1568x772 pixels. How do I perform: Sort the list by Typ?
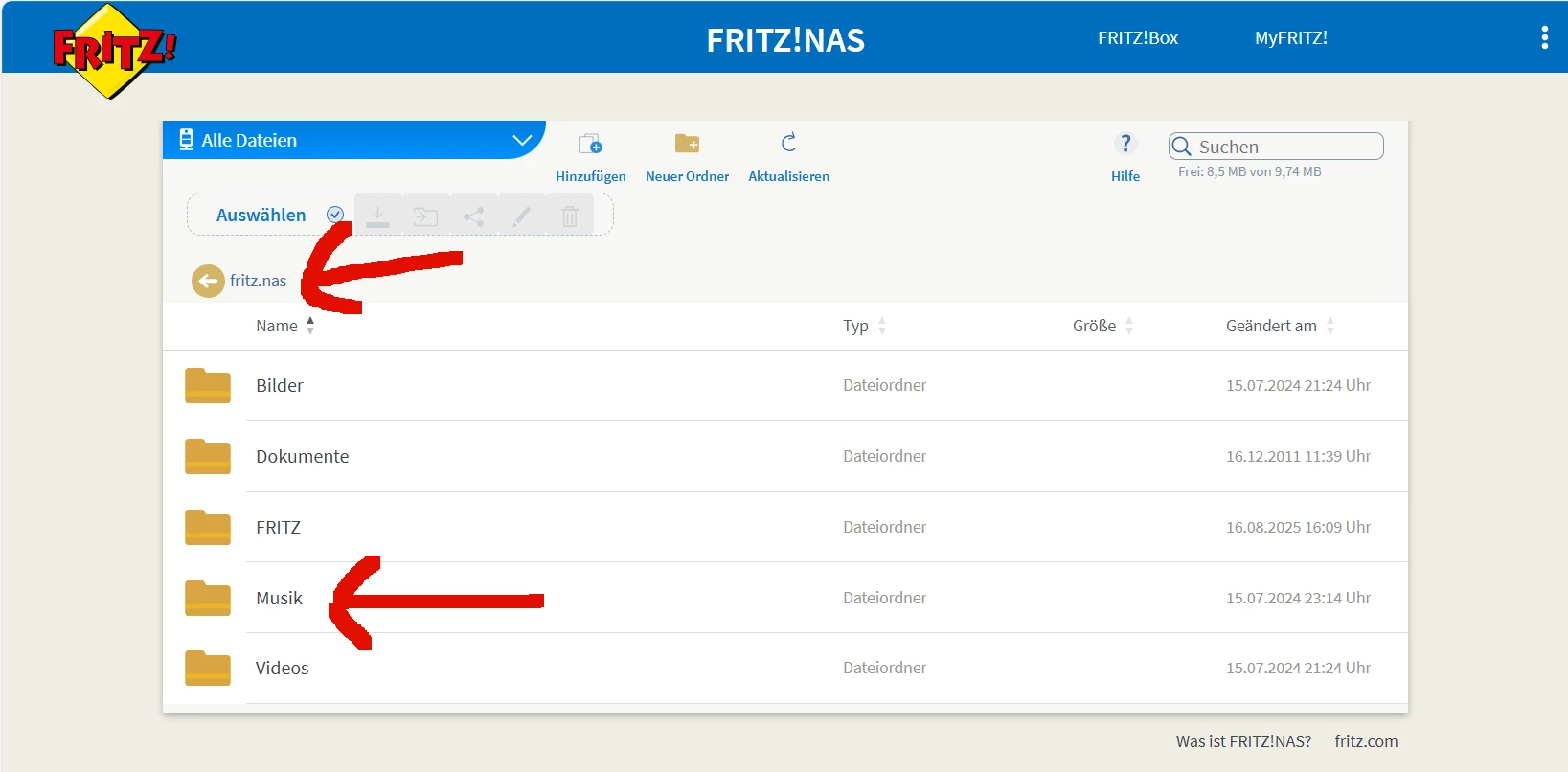tap(864, 326)
